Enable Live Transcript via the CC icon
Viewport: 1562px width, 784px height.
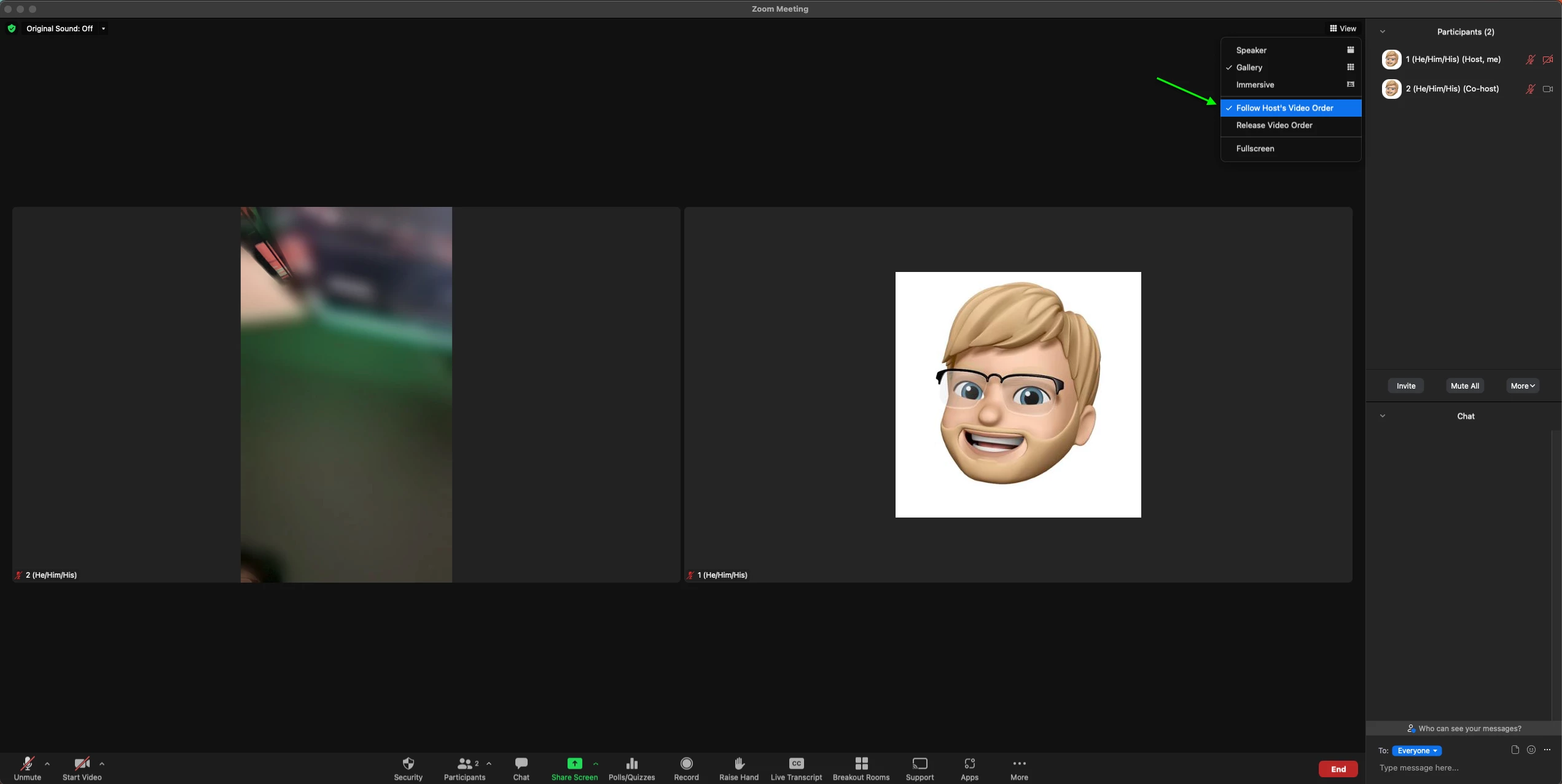(796, 763)
